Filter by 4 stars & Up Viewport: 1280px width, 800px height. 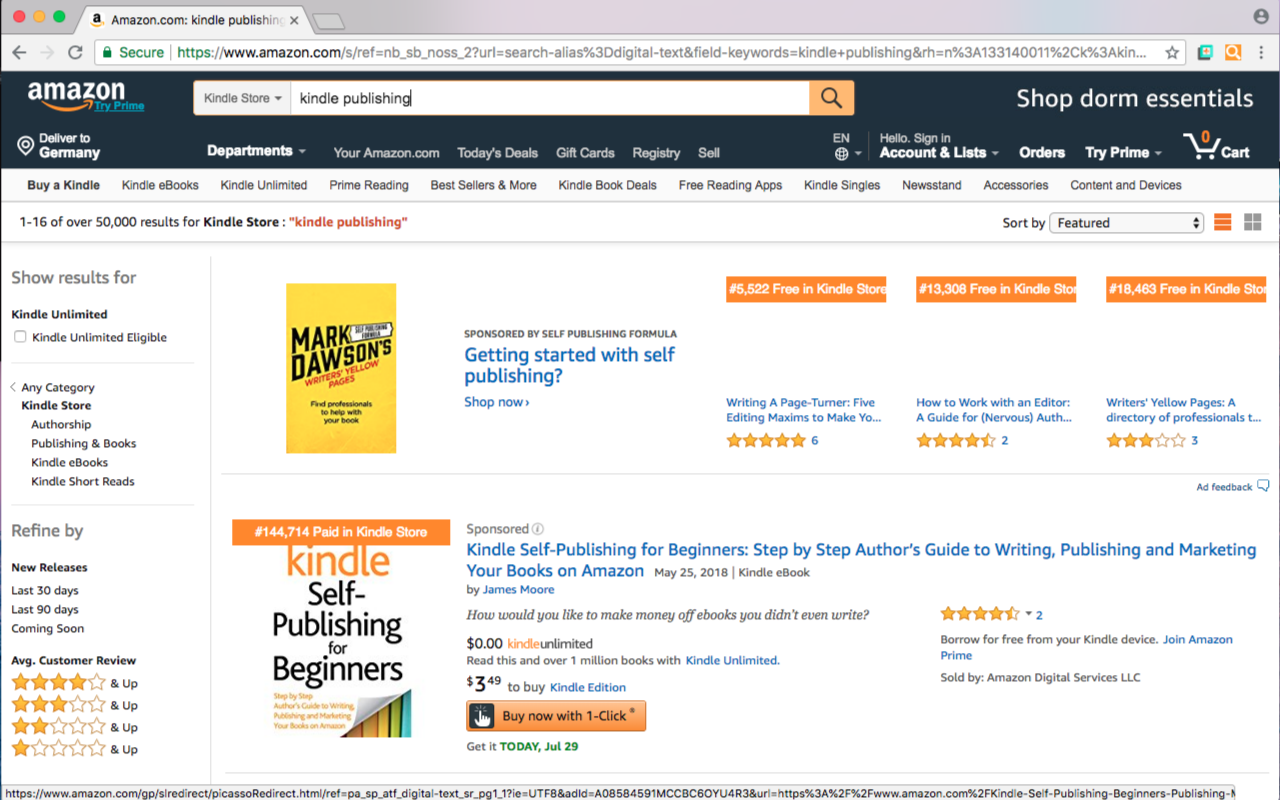(75, 683)
